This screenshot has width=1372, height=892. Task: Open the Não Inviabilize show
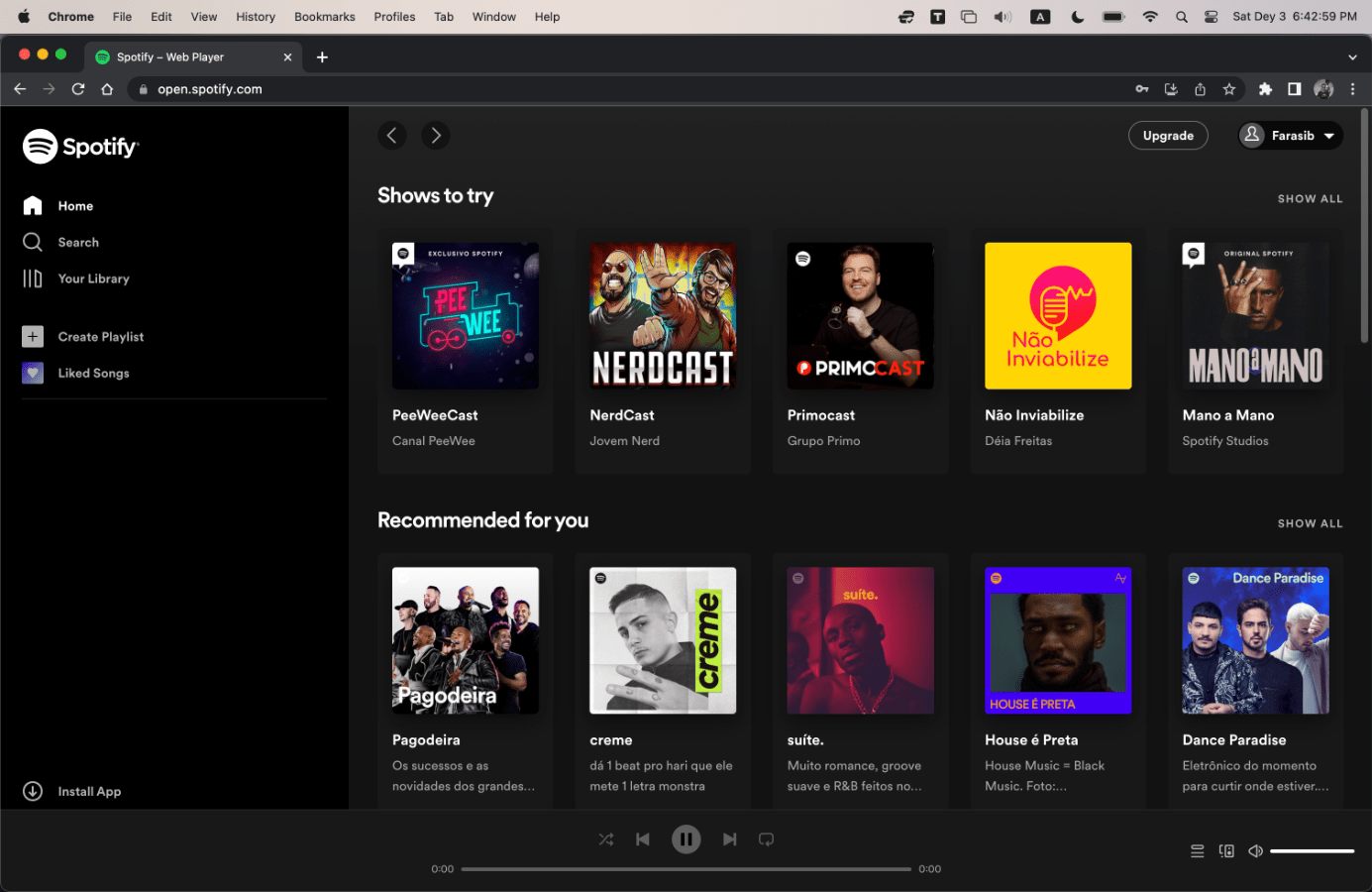tap(1058, 351)
